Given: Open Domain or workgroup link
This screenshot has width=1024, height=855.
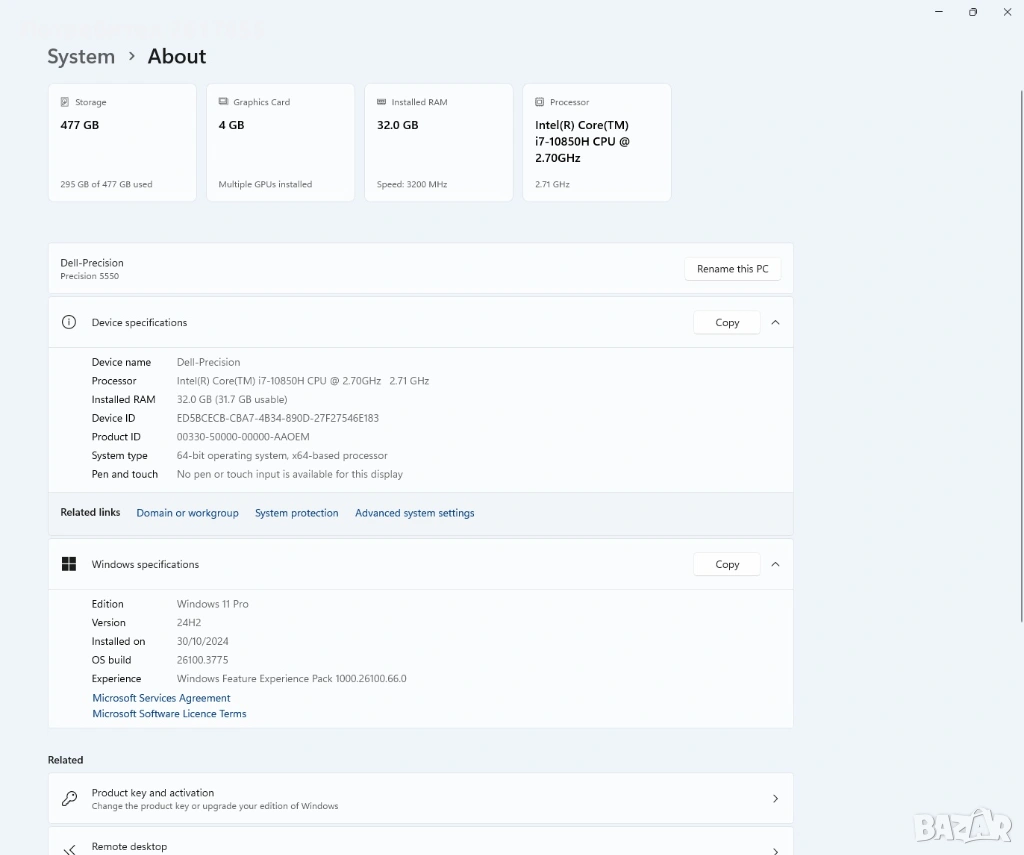Looking at the screenshot, I should 187,513.
